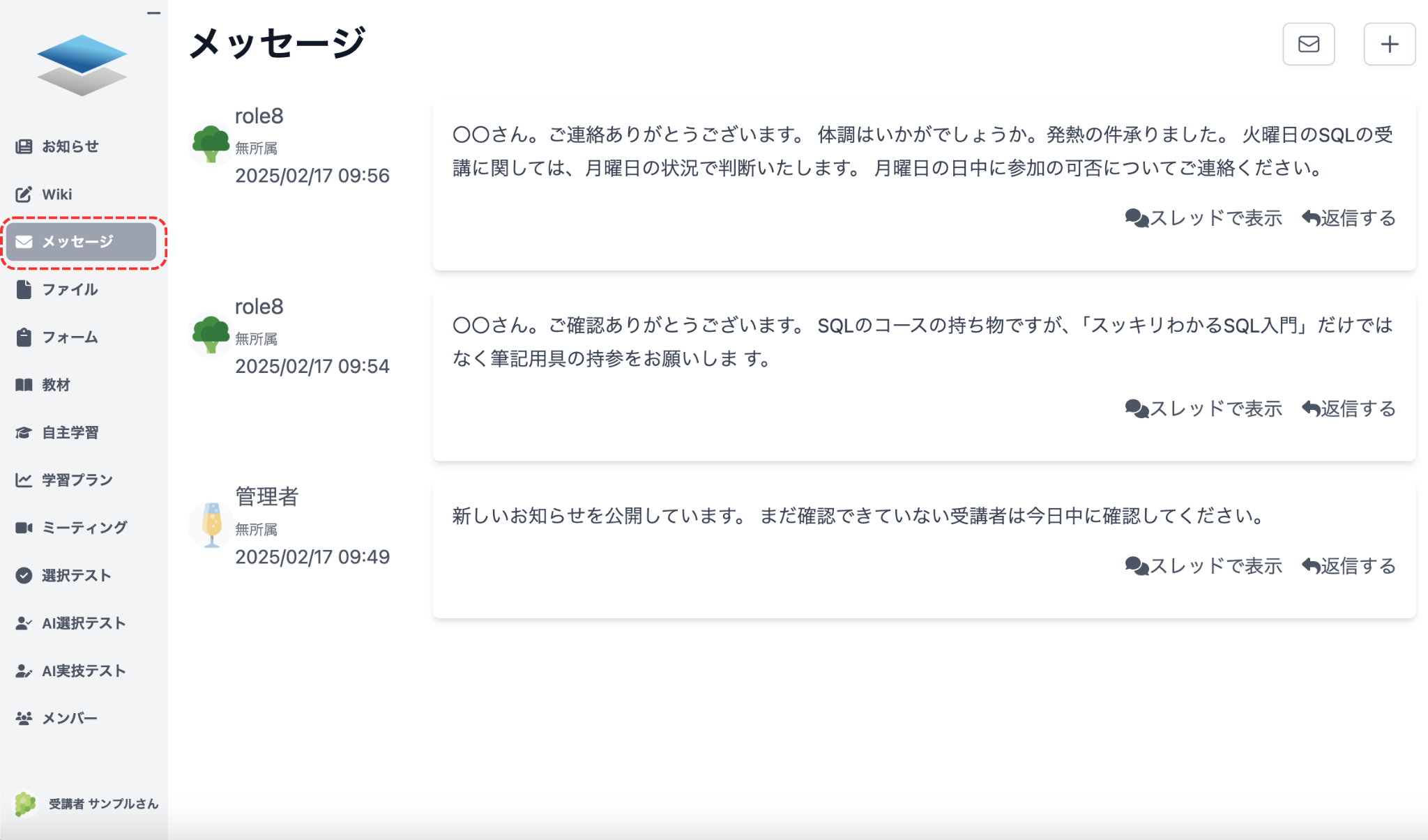Click the broccoli avatar of role8
Viewport: 1428px width, 840px height.
point(211,144)
